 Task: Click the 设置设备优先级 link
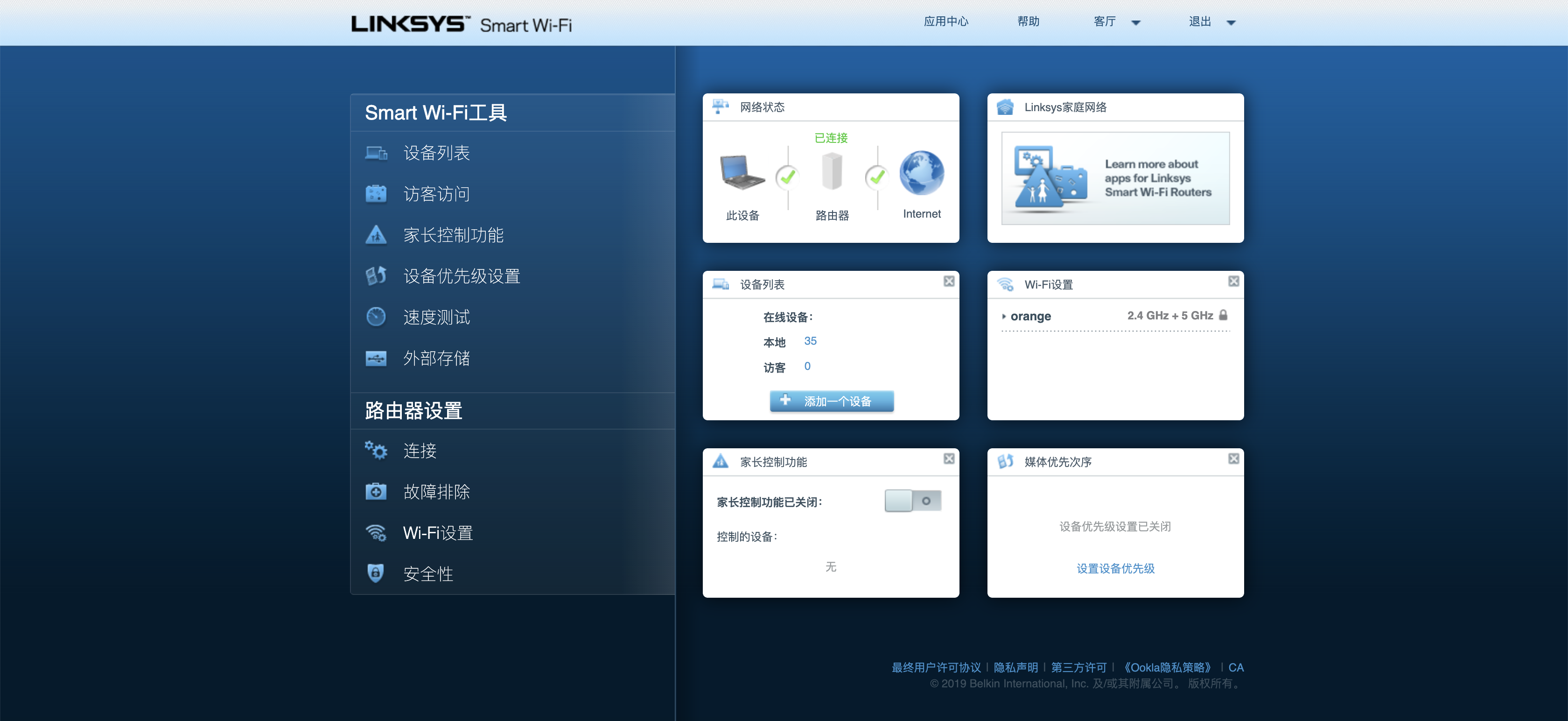[1115, 568]
